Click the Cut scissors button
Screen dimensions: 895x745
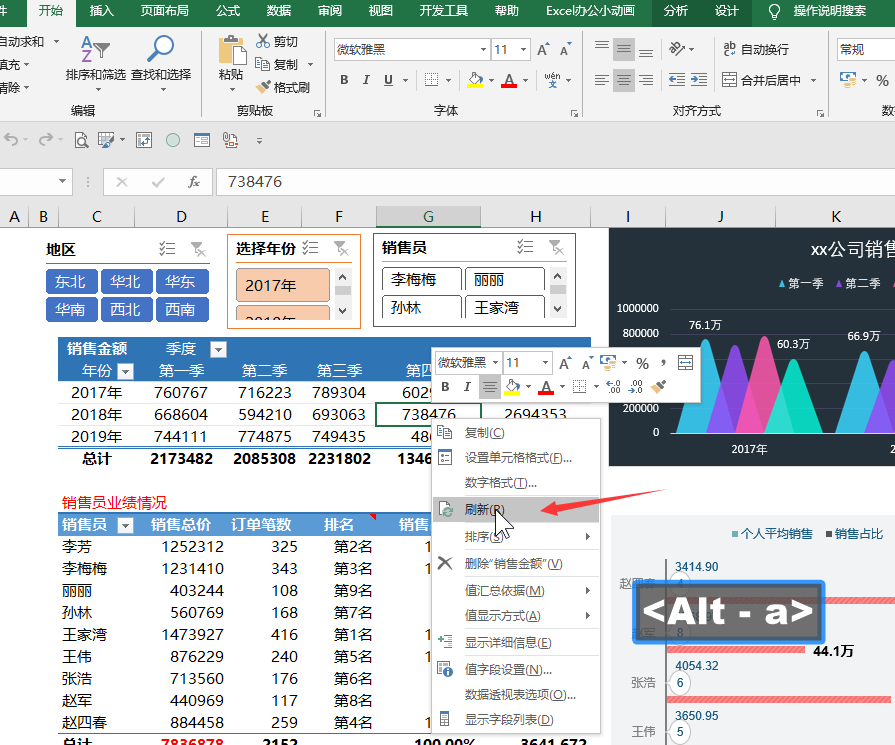click(x=277, y=41)
